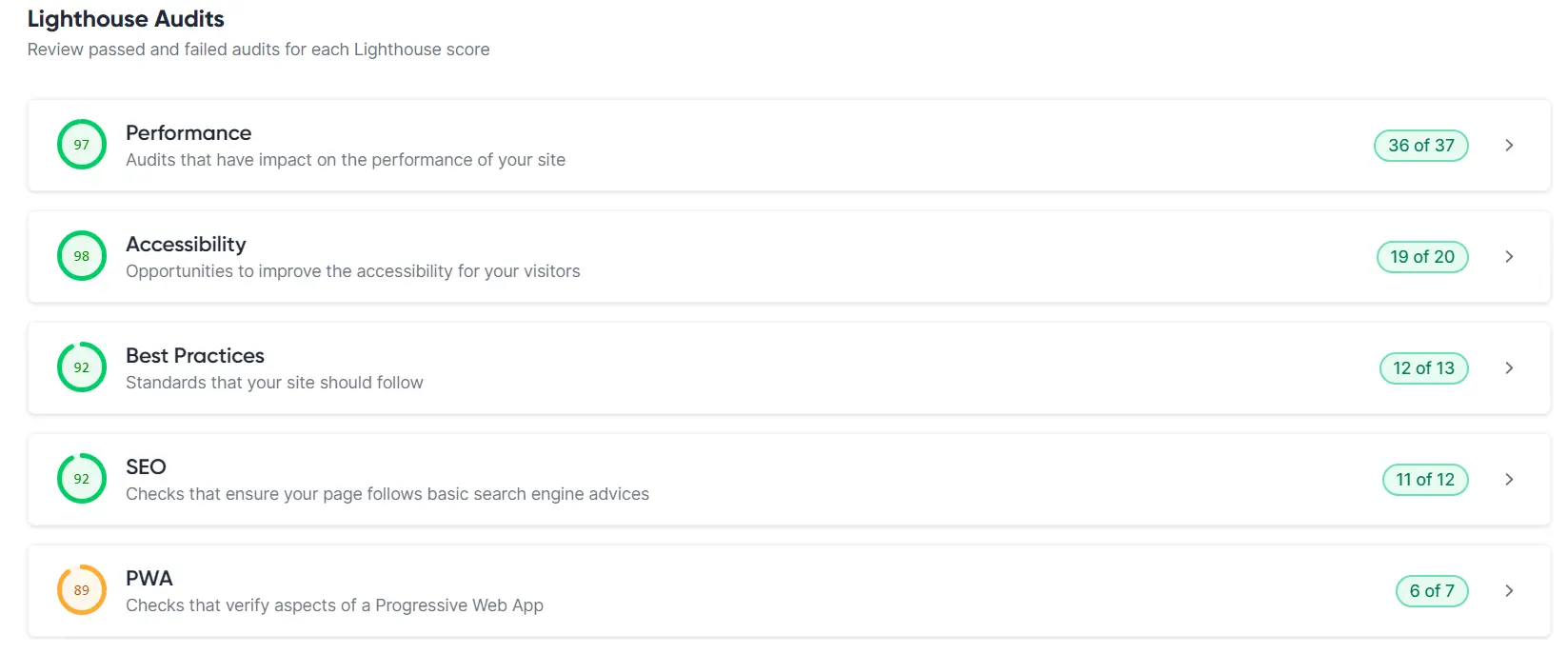
Task: Click the Accessibility score gauge showing 98
Action: point(82,256)
